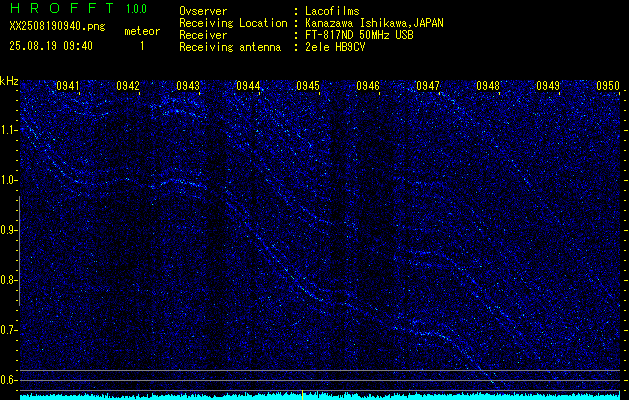Screen dimensions: 629x400
Task: Select the version number 1.0.0
Action: [136, 9]
